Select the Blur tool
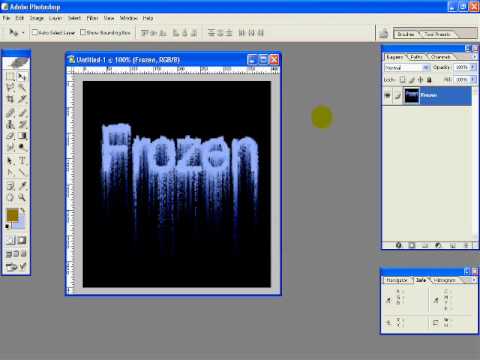480x360 pixels. pyautogui.click(x=10, y=147)
